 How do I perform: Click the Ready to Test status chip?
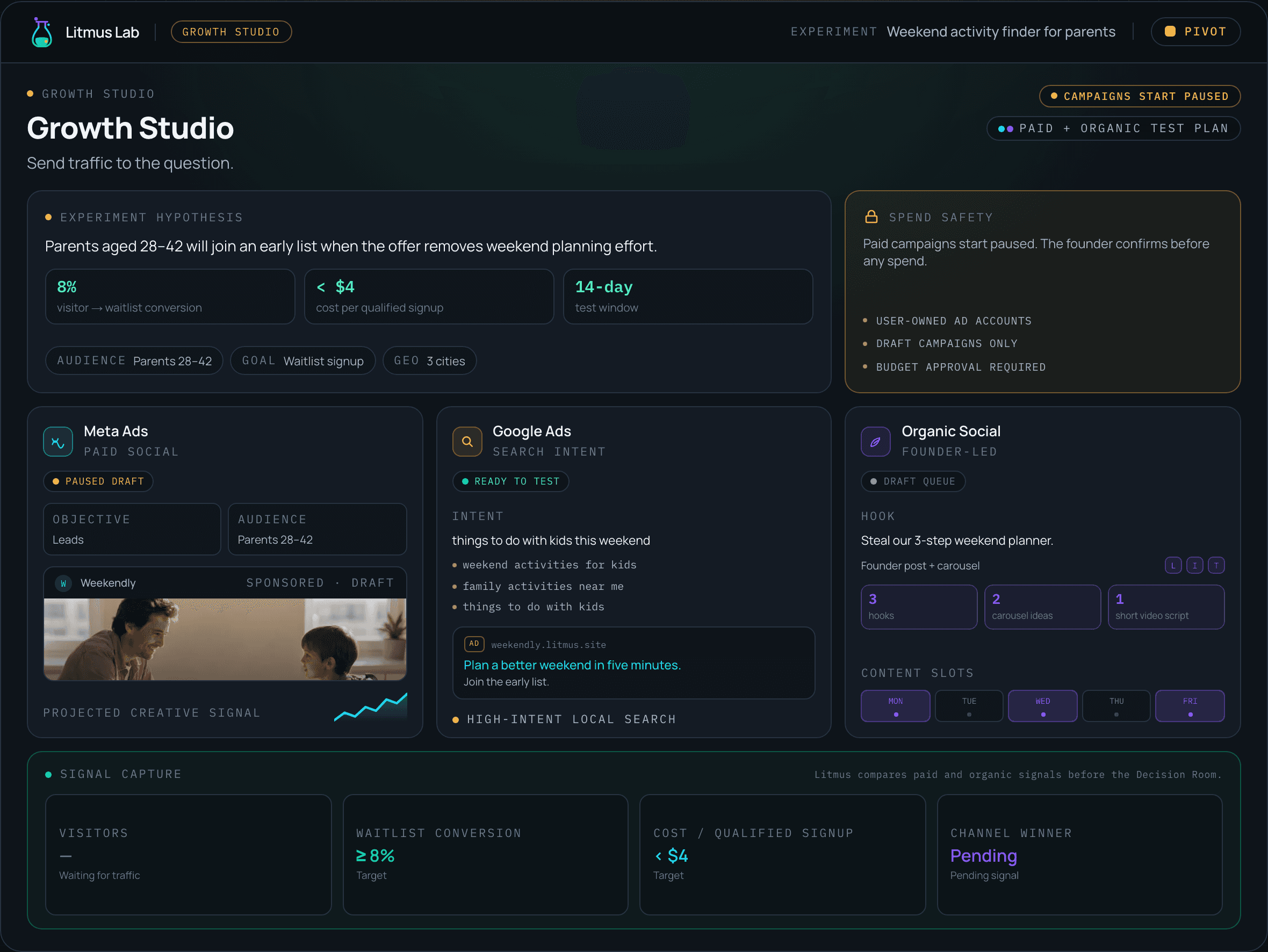tap(510, 481)
